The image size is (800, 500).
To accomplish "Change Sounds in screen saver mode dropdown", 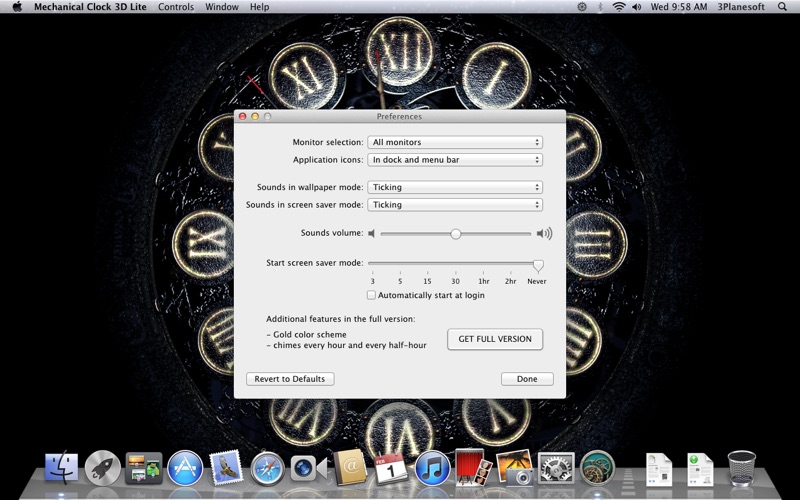I will [x=455, y=205].
